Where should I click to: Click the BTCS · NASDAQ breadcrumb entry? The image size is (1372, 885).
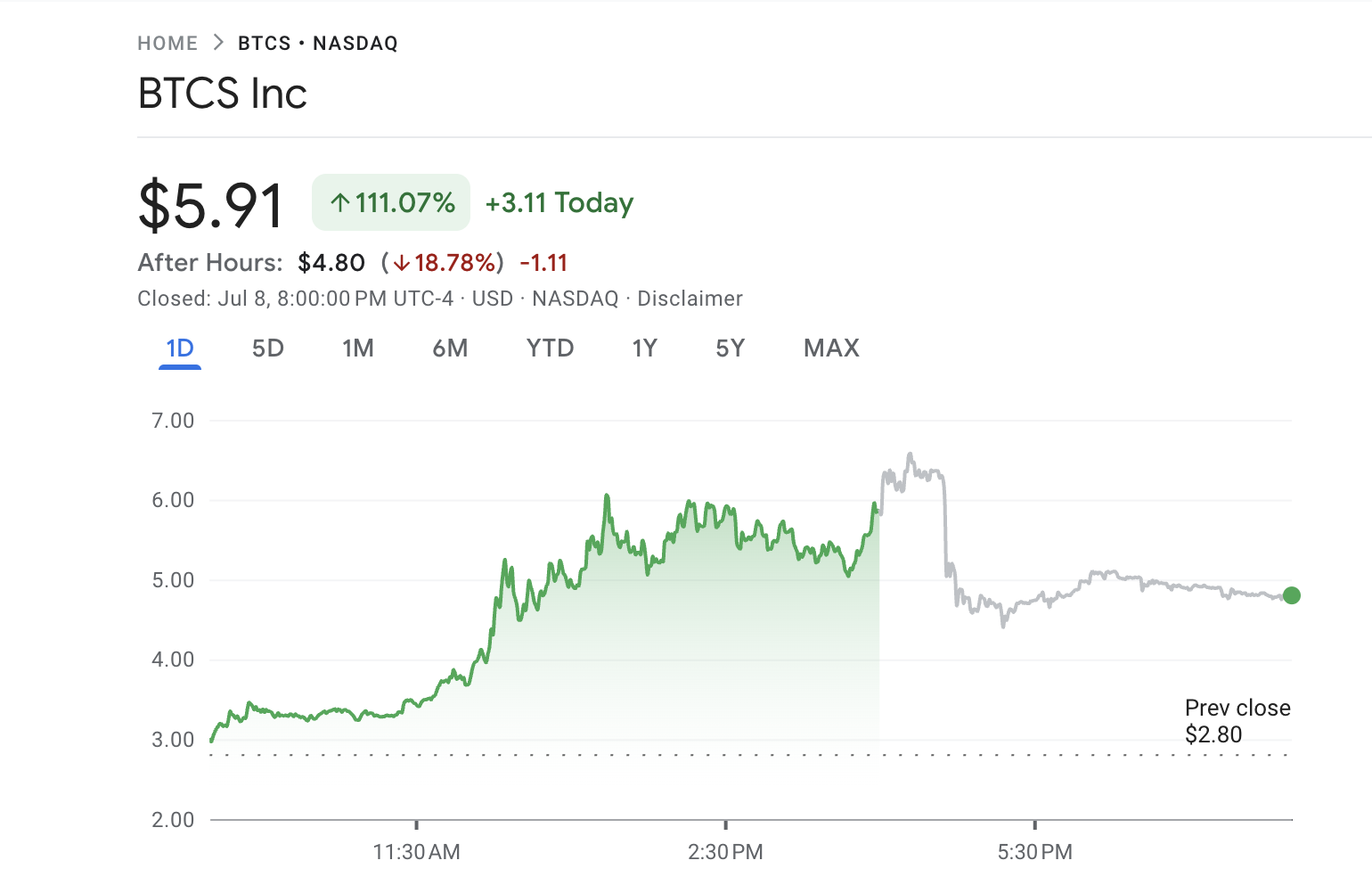[x=317, y=42]
